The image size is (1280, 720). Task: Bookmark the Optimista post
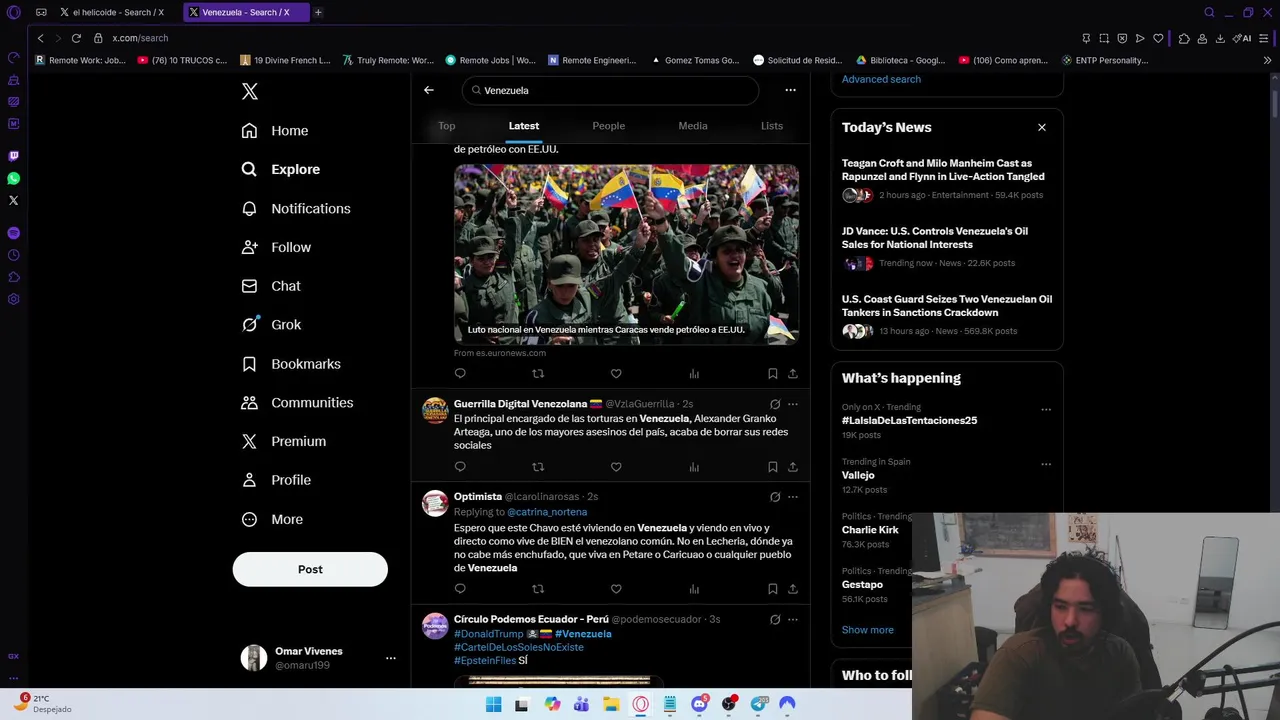[773, 589]
